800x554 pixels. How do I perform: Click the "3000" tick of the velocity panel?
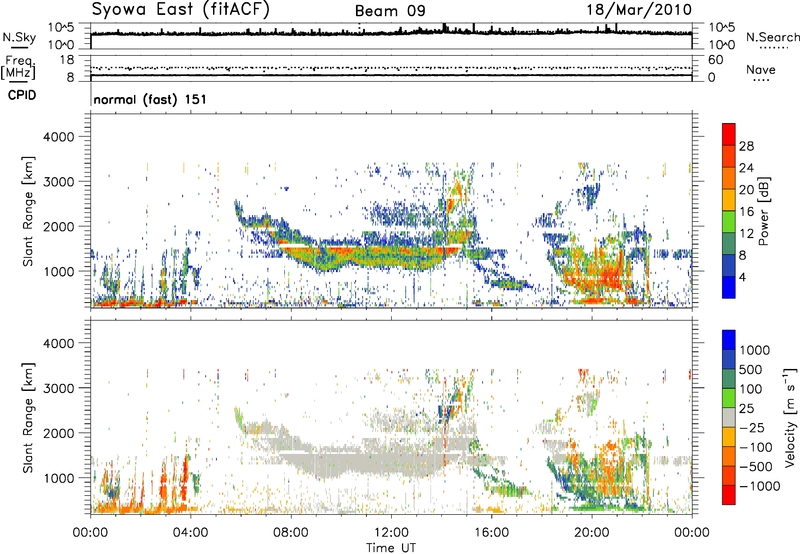(x=58, y=389)
